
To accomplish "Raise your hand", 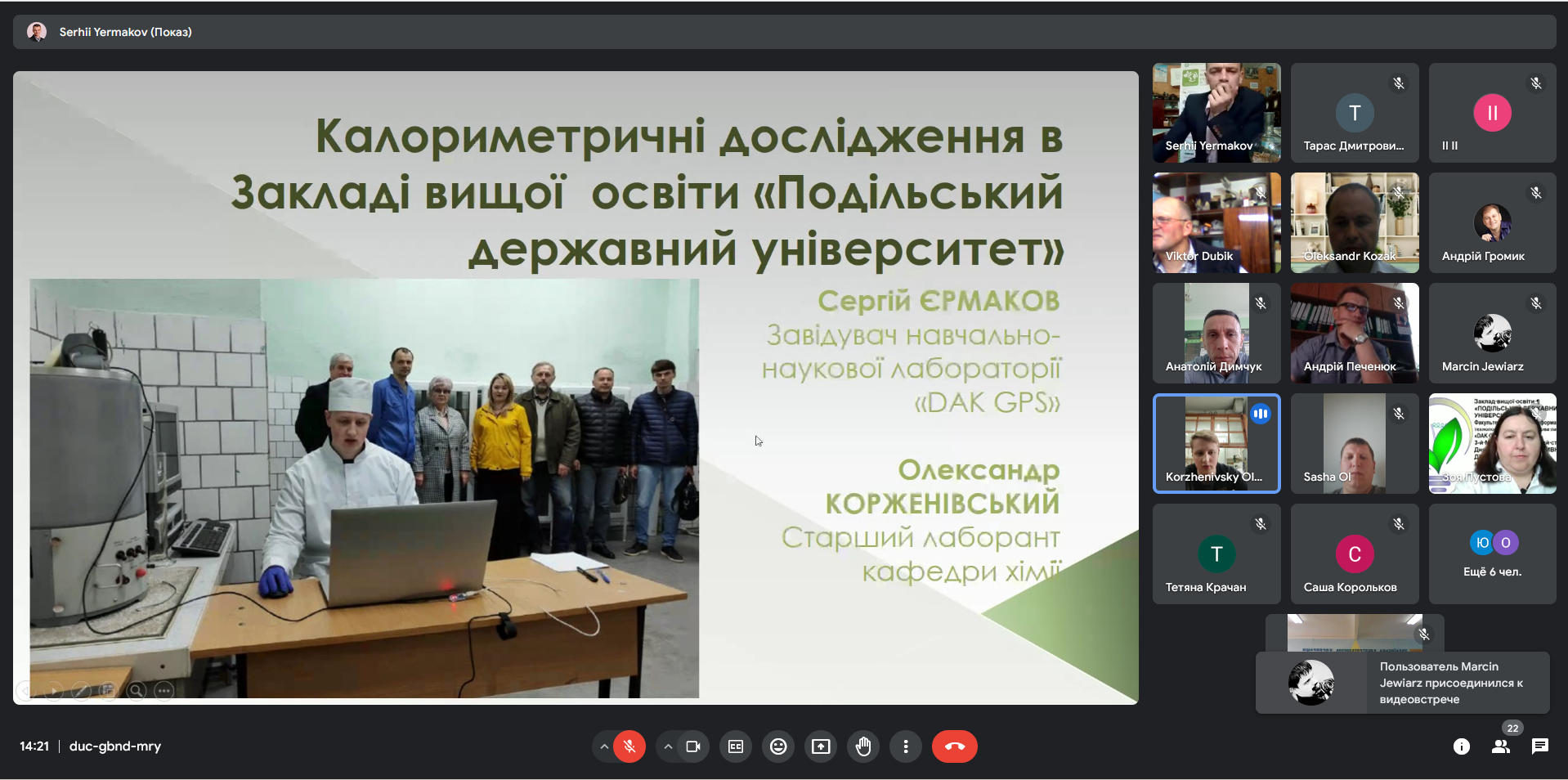I will click(863, 746).
